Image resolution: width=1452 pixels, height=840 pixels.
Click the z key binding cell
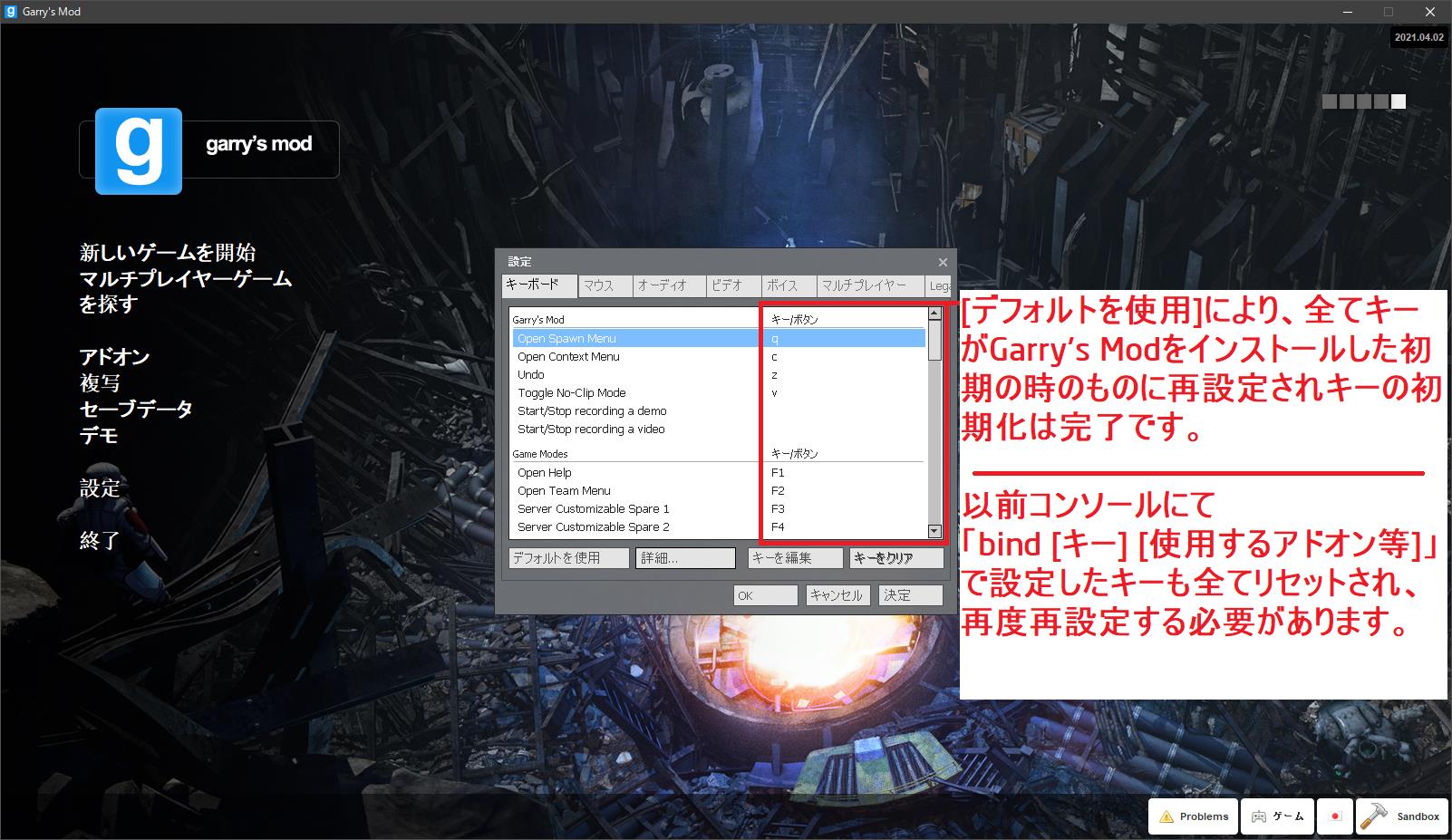tap(774, 375)
